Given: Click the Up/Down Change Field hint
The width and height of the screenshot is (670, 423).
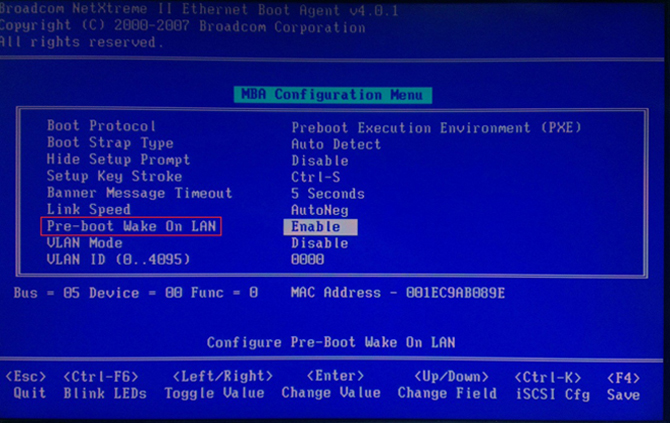Looking at the screenshot, I should coord(447,385).
